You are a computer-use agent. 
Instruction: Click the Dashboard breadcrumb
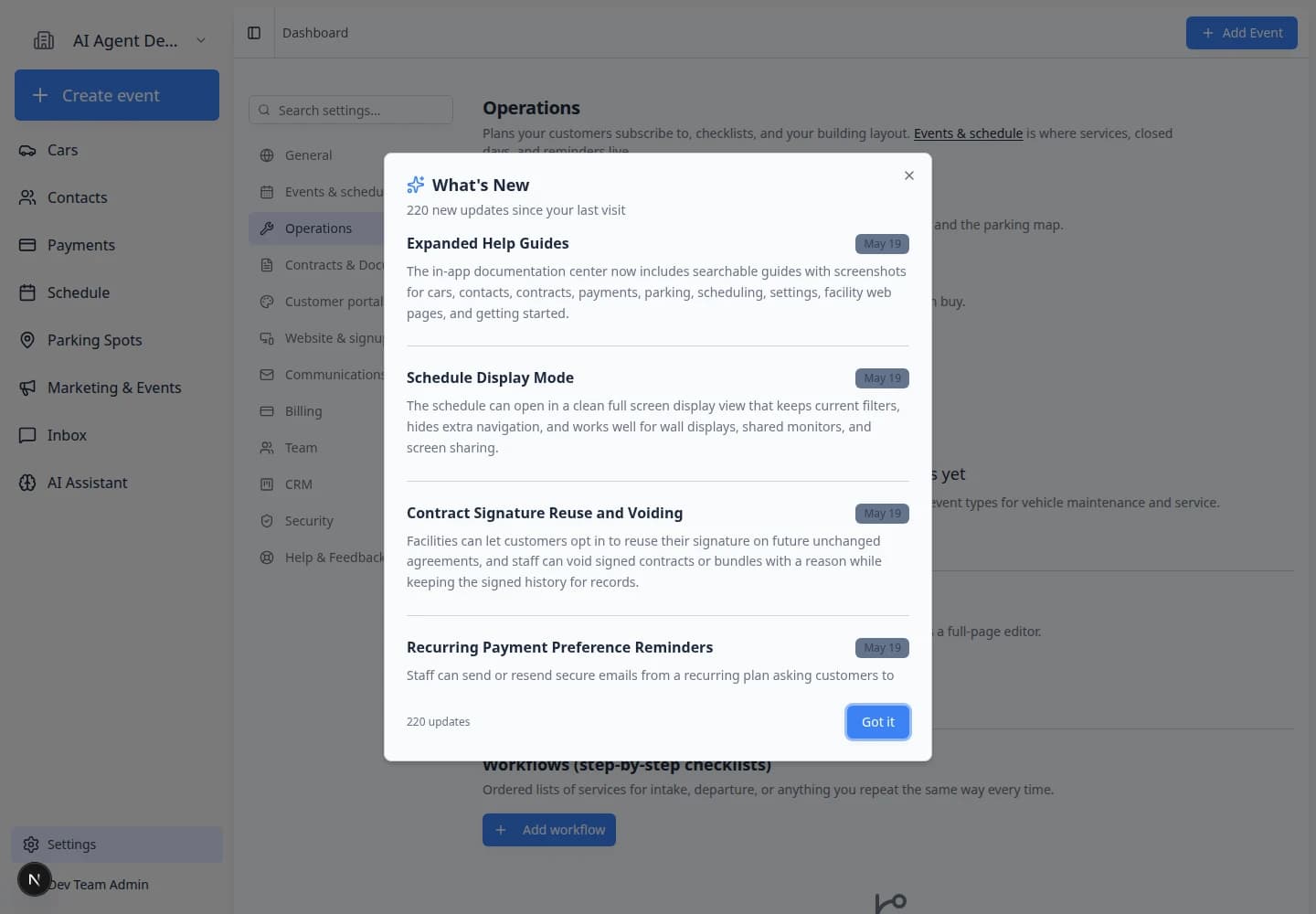tap(315, 33)
